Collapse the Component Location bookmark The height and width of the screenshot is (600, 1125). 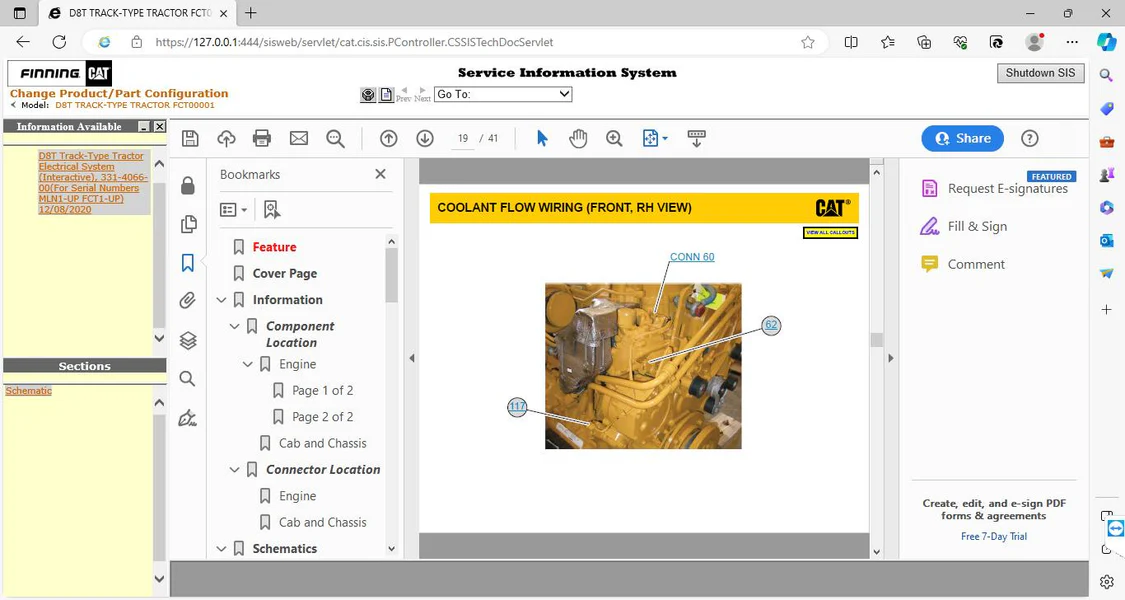pyautogui.click(x=235, y=327)
